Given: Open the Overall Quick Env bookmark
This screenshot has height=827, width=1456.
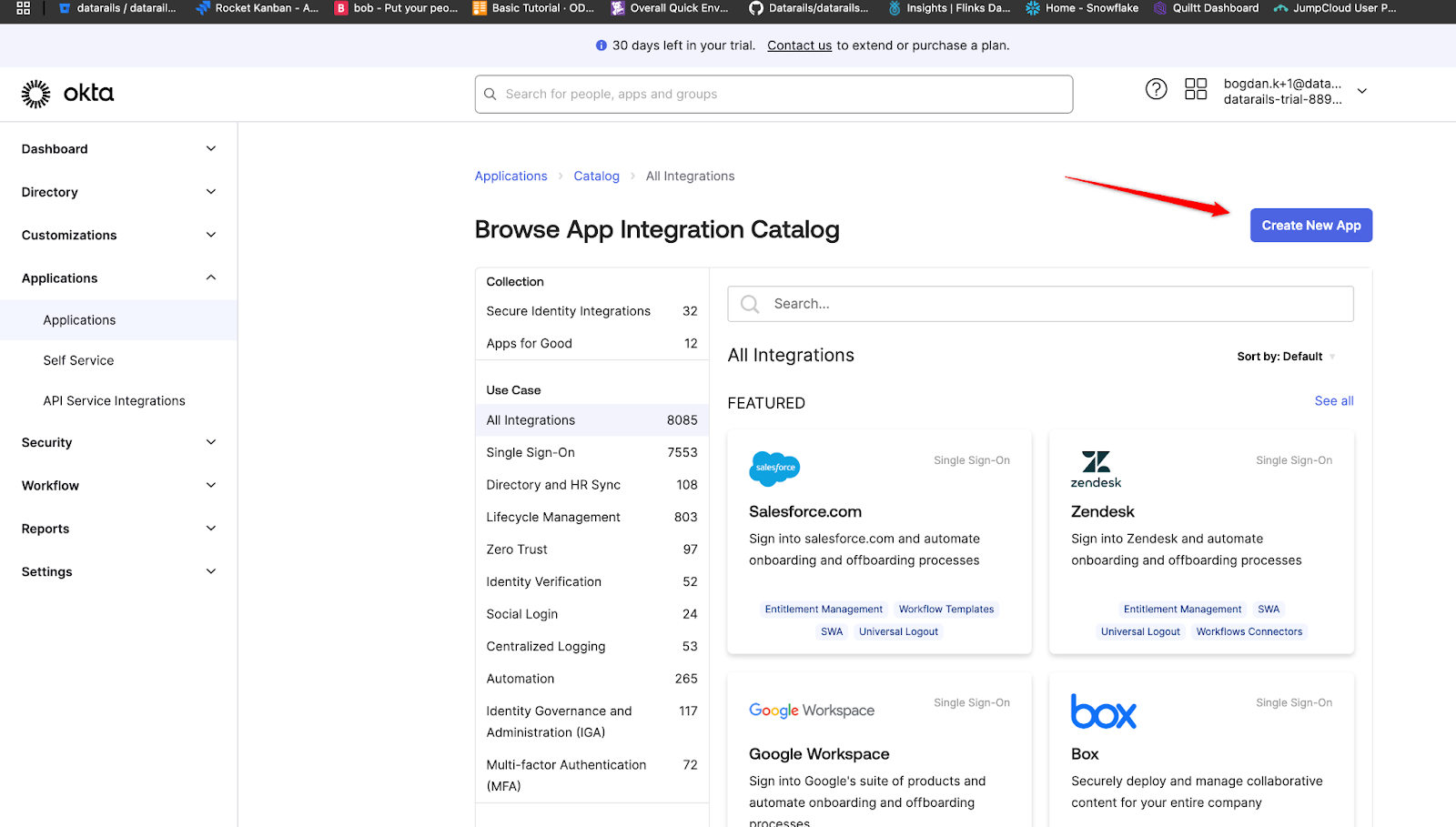Looking at the screenshot, I should (x=670, y=8).
